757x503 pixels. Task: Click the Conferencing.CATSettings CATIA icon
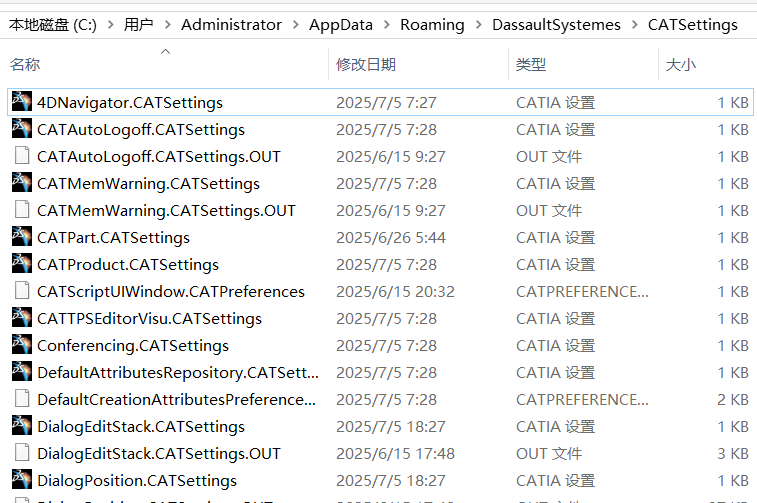point(21,345)
